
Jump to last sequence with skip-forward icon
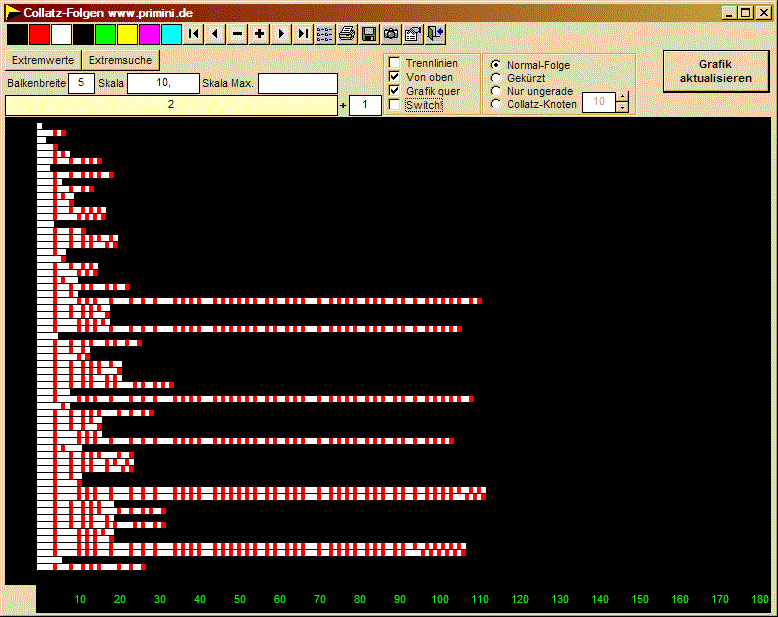point(303,34)
